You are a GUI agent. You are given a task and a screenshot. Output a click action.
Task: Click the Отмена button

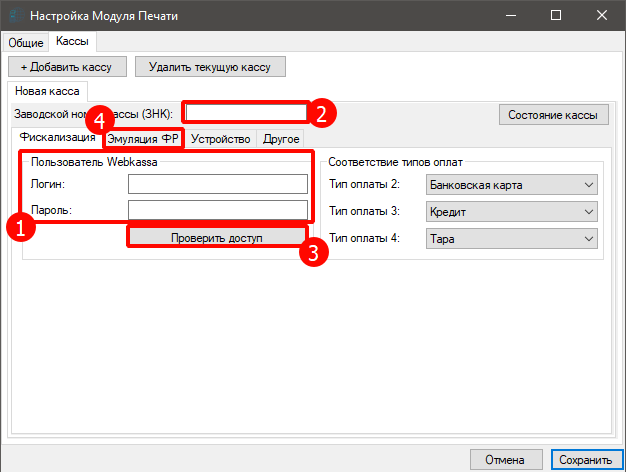(505, 459)
